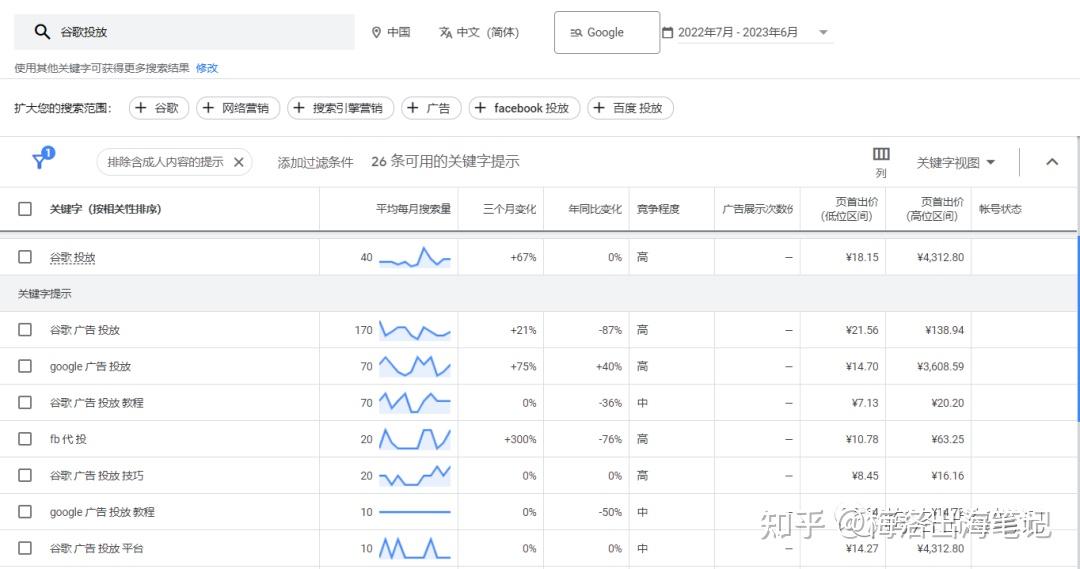Add facebook 投放 to search scope
Image resolution: width=1080 pixels, height=569 pixels.
tap(523, 108)
